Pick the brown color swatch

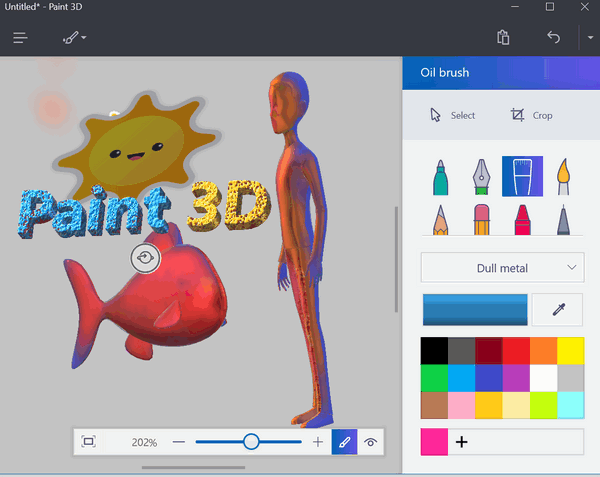pos(434,405)
